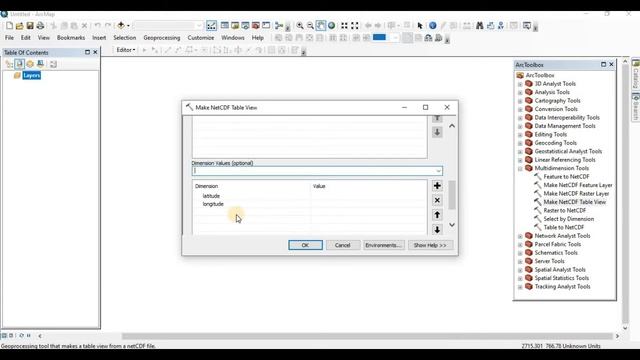Open the Customize menu
Viewport: 640px width, 360px height.
point(201,38)
